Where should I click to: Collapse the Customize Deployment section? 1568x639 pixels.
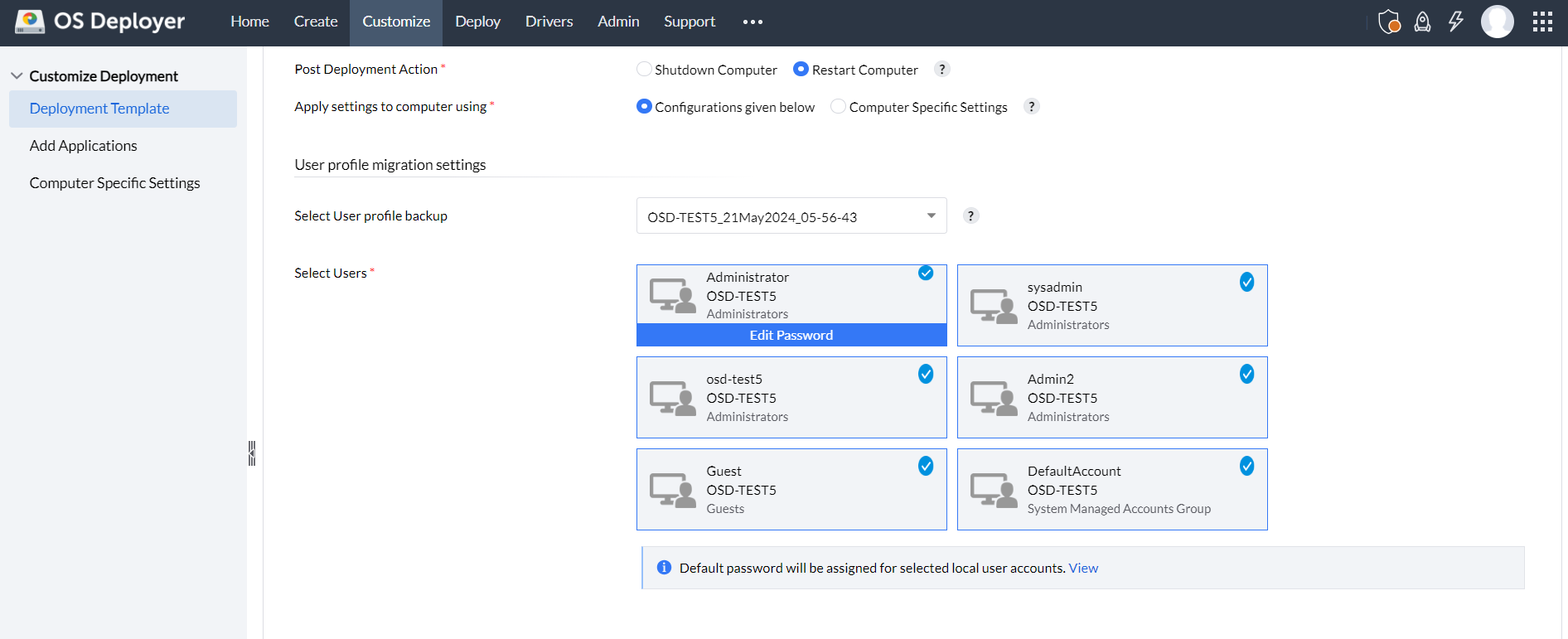pyautogui.click(x=17, y=76)
